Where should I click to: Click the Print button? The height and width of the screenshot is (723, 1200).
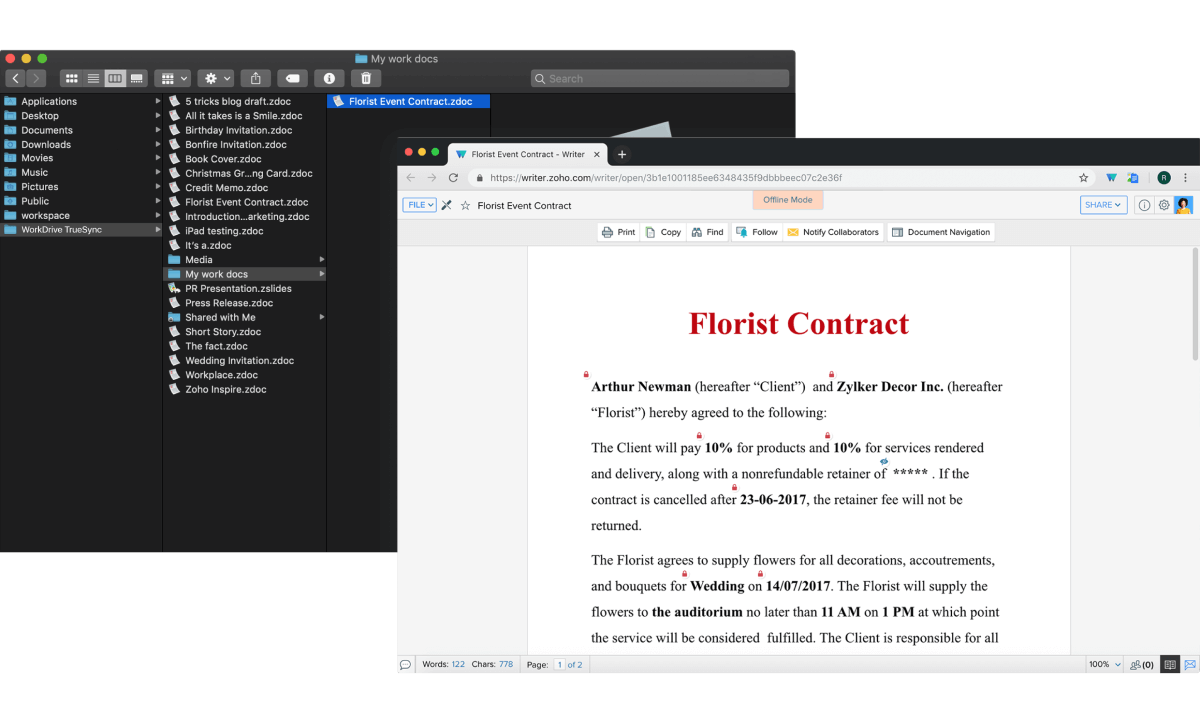619,232
